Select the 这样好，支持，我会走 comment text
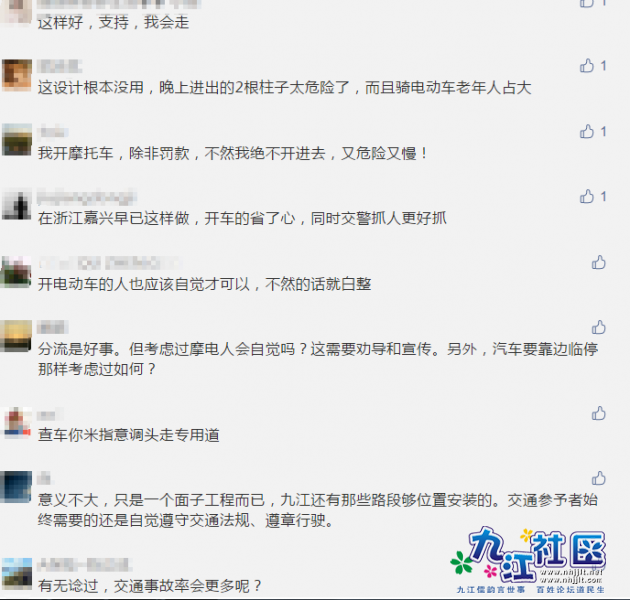Image resolution: width=630 pixels, height=600 pixels. 113,22
